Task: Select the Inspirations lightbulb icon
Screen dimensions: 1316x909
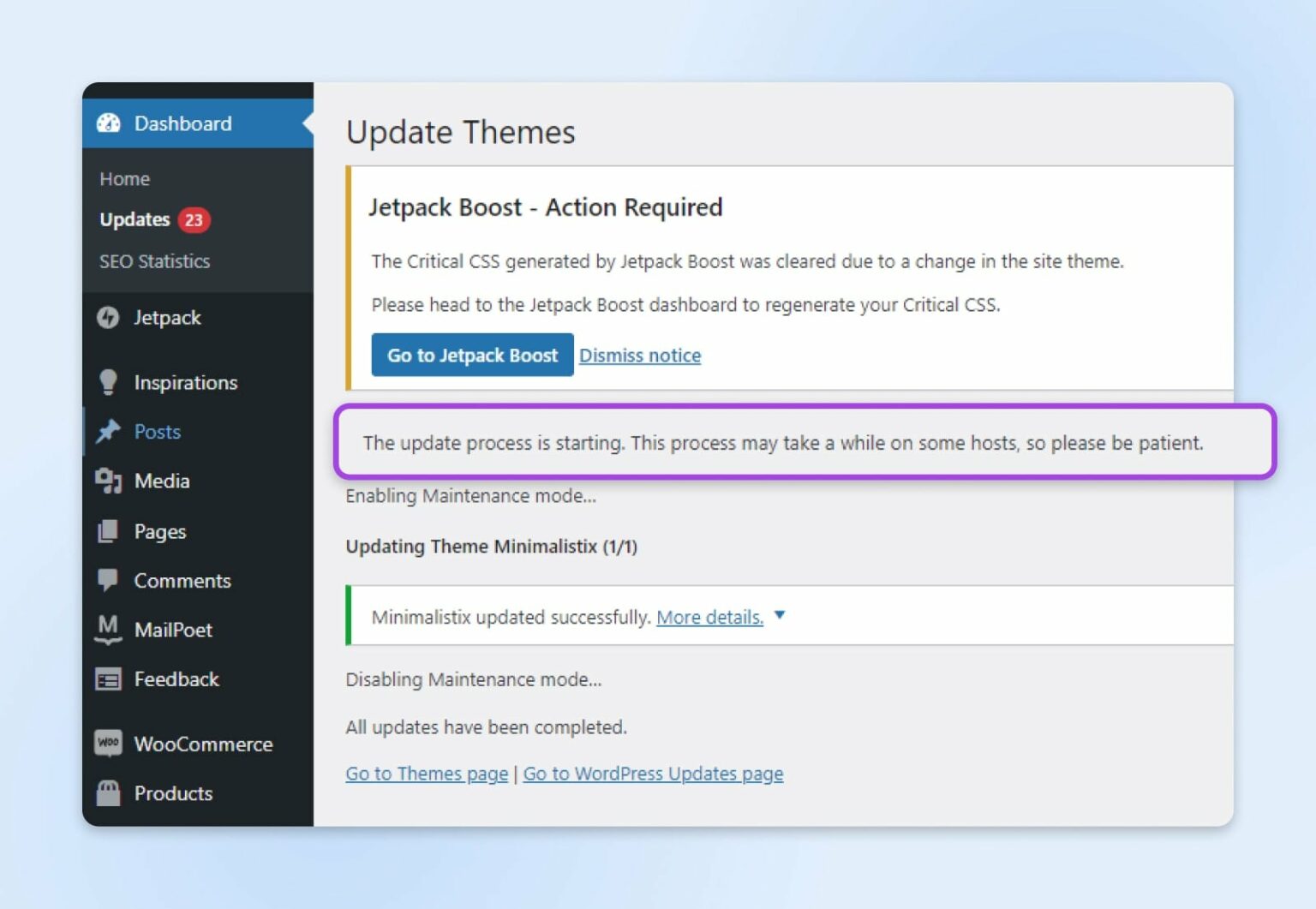Action: pyautogui.click(x=108, y=382)
